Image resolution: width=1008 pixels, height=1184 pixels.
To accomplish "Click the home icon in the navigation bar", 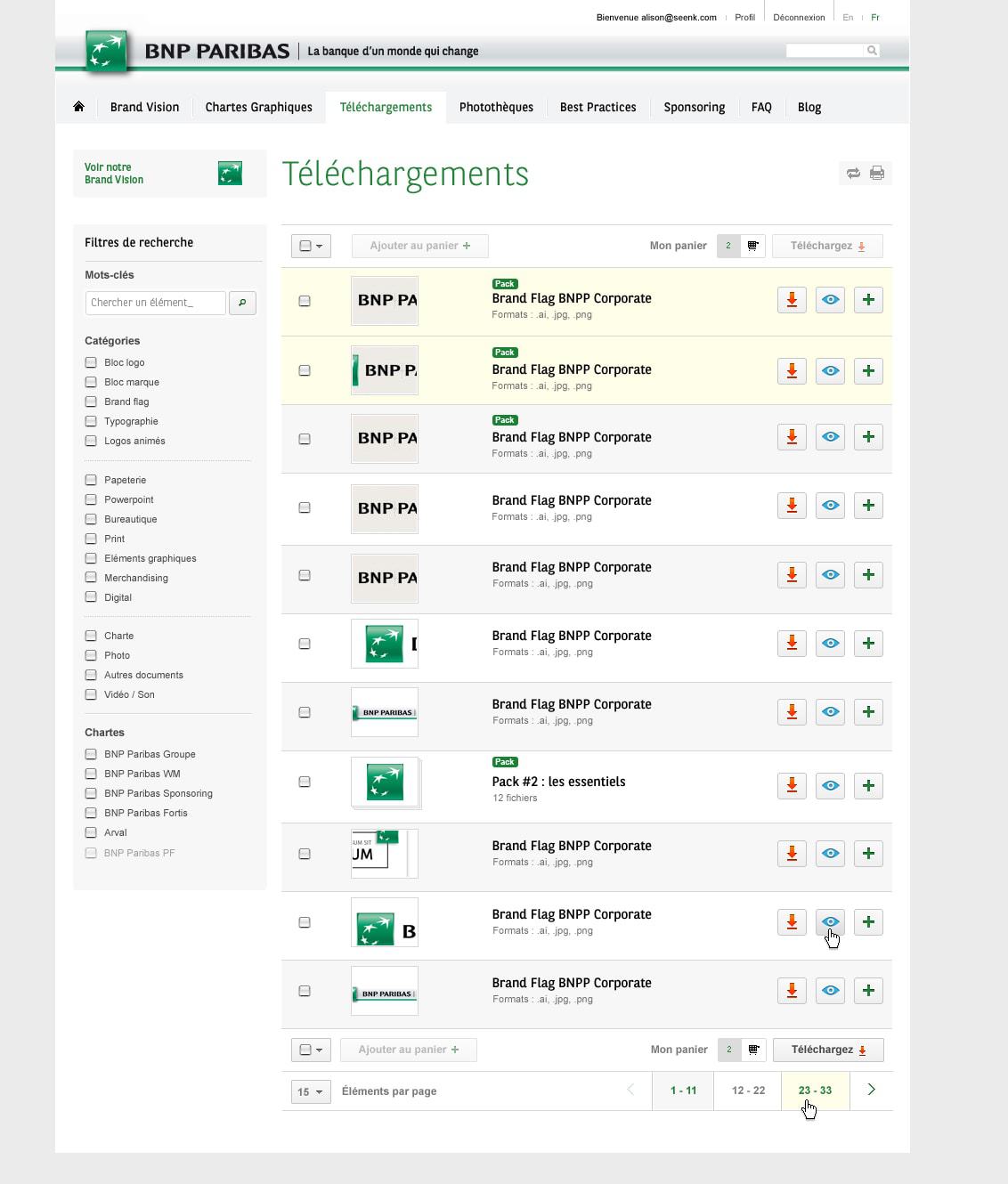I will (x=78, y=106).
